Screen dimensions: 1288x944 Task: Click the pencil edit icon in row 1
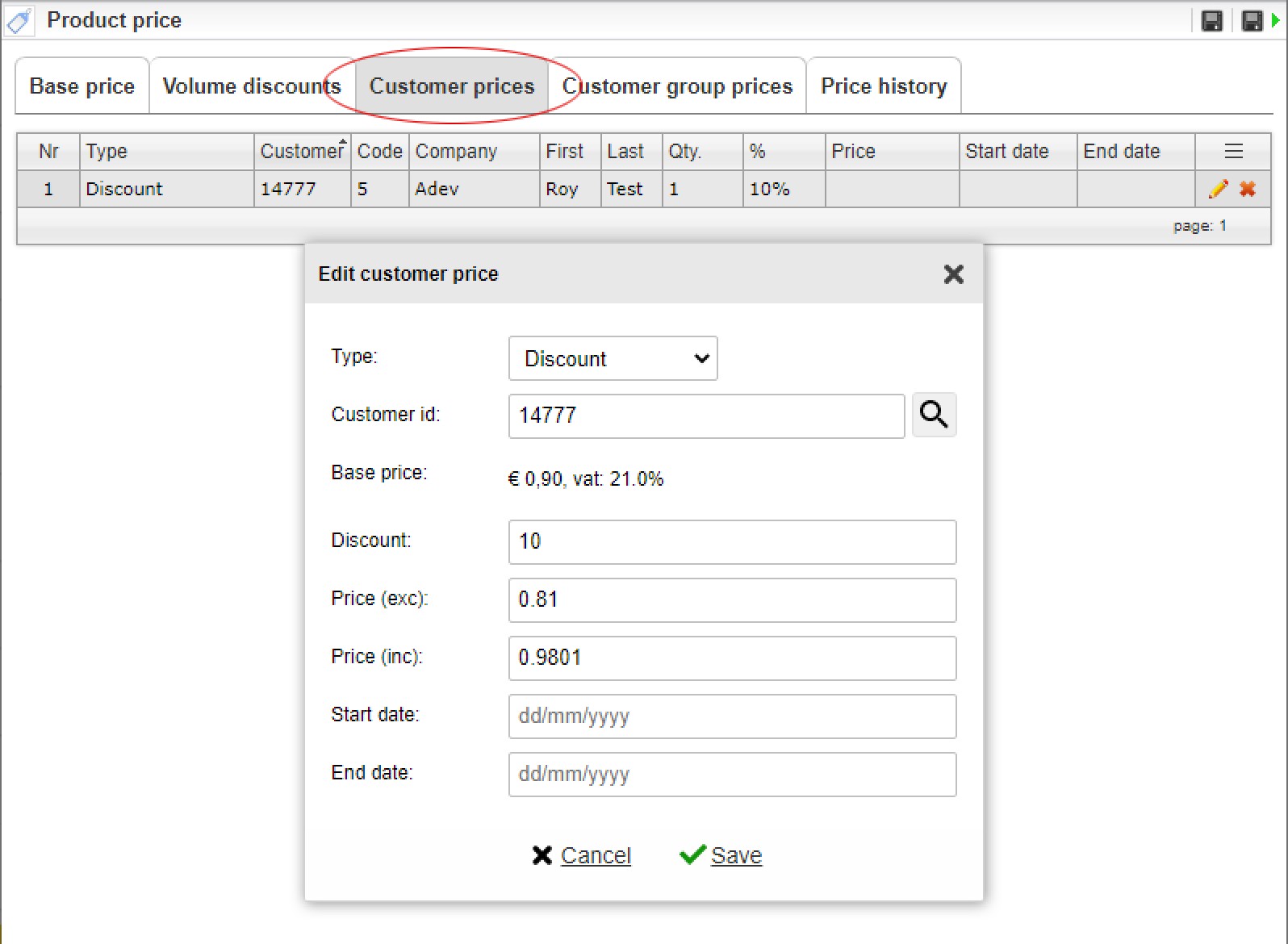point(1218,189)
